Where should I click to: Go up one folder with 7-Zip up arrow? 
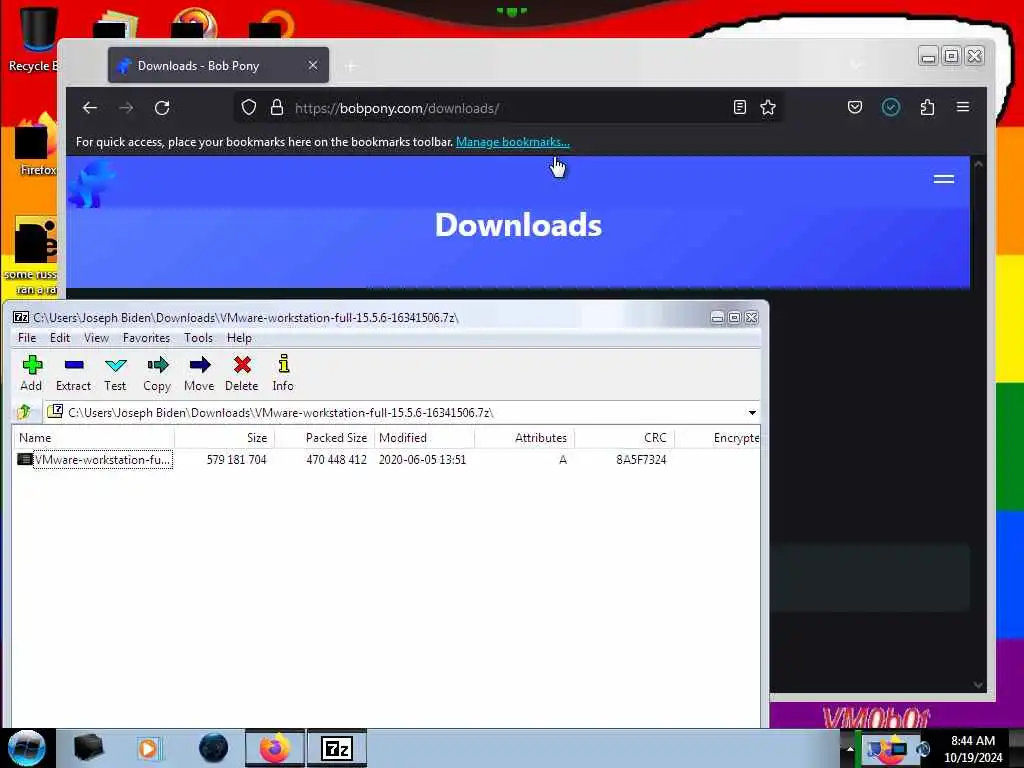pos(25,412)
